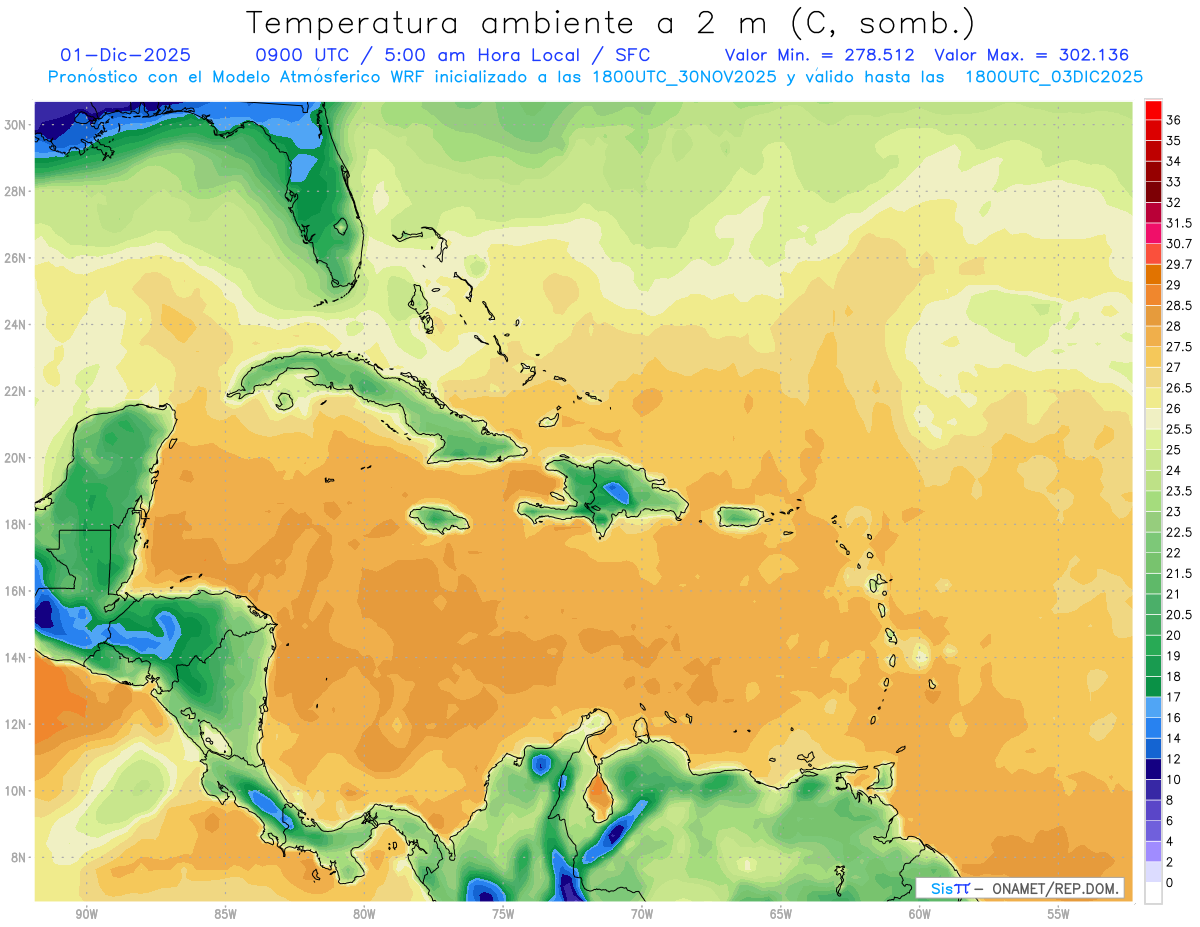Click the "0900 UTC" time text
1200x927 pixels.
click(304, 55)
